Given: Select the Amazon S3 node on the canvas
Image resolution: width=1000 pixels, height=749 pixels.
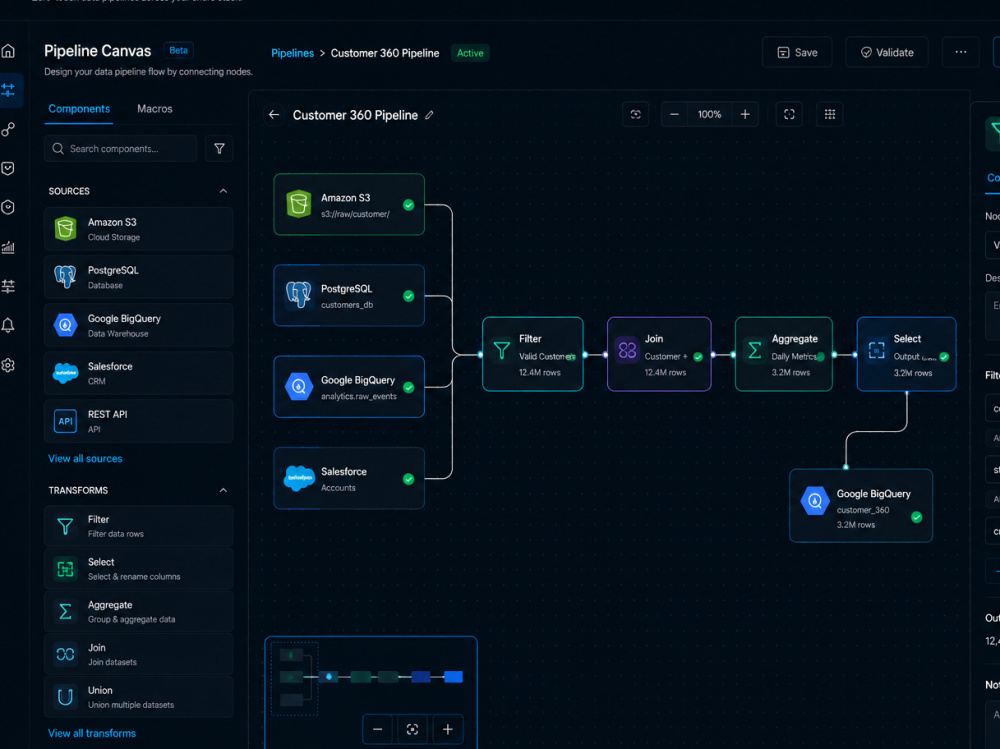Looking at the screenshot, I should 349,205.
